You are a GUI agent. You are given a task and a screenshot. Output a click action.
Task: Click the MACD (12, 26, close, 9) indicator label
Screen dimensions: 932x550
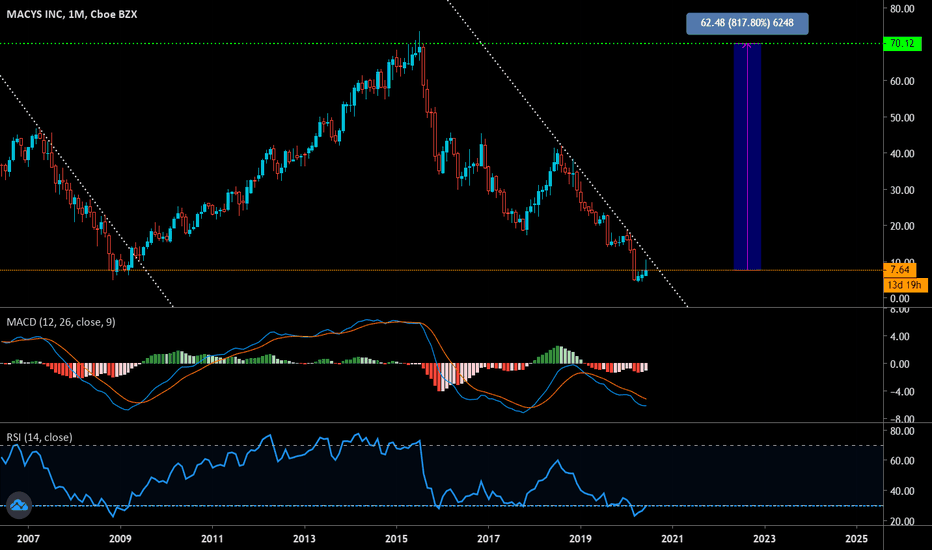(61, 322)
